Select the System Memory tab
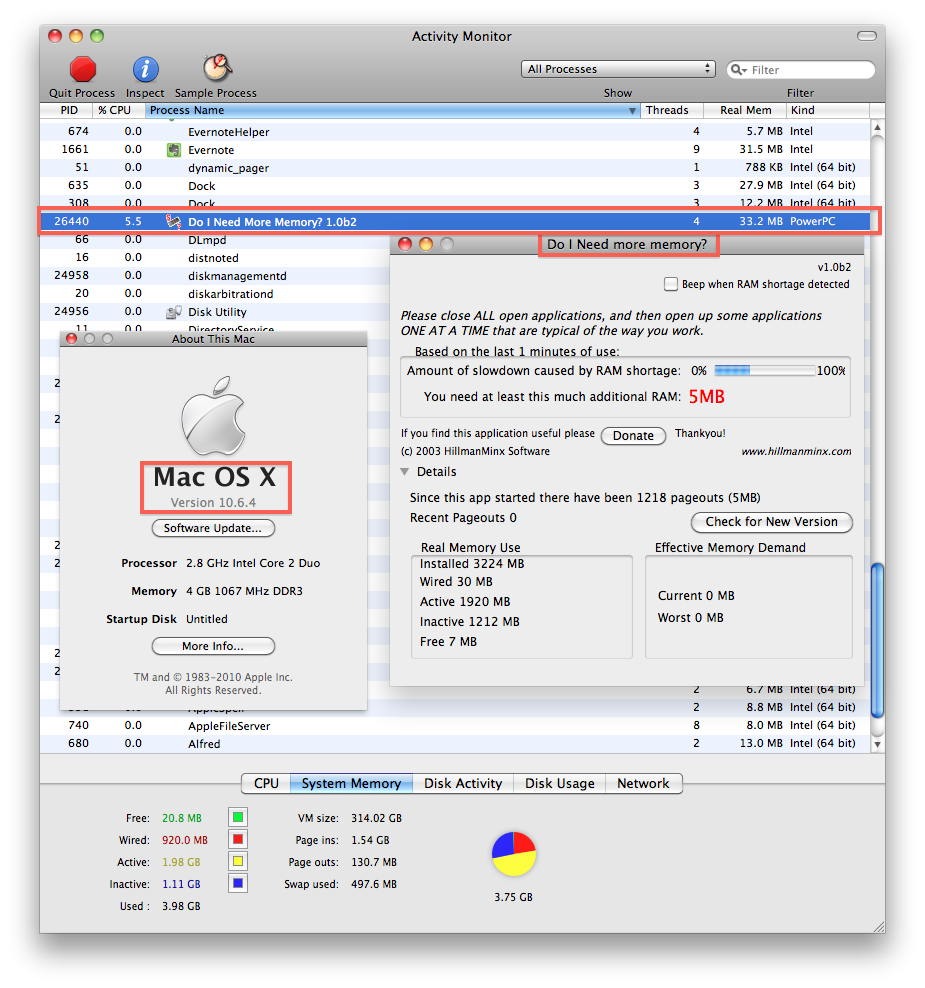The width and height of the screenshot is (925, 988). tap(351, 783)
